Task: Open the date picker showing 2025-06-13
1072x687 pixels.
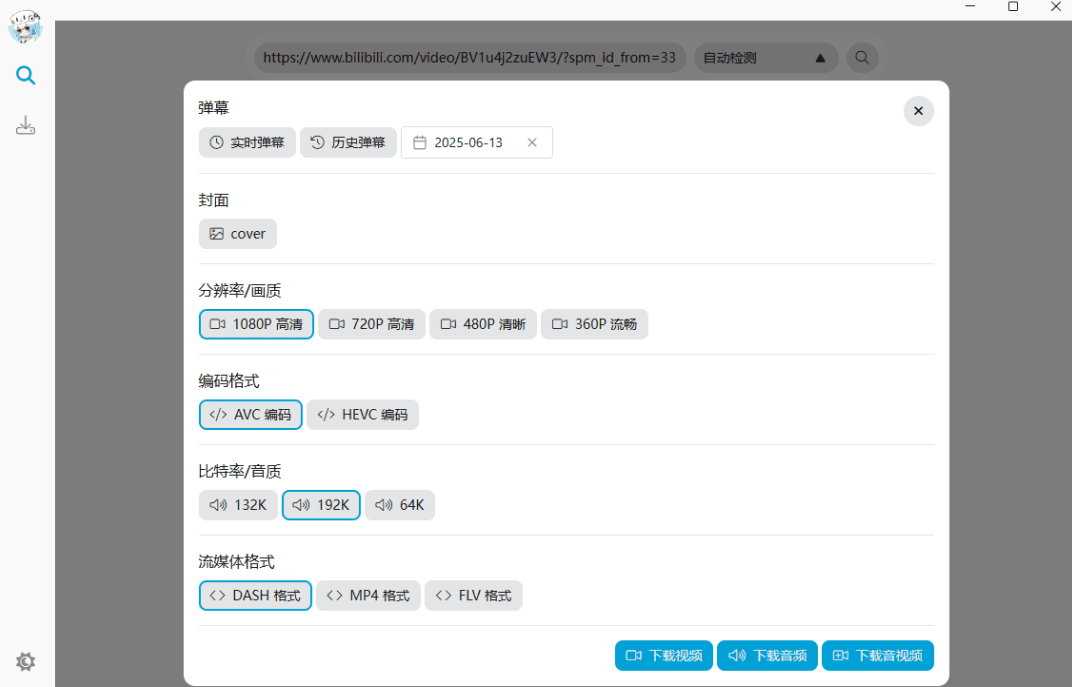Action: 468,143
